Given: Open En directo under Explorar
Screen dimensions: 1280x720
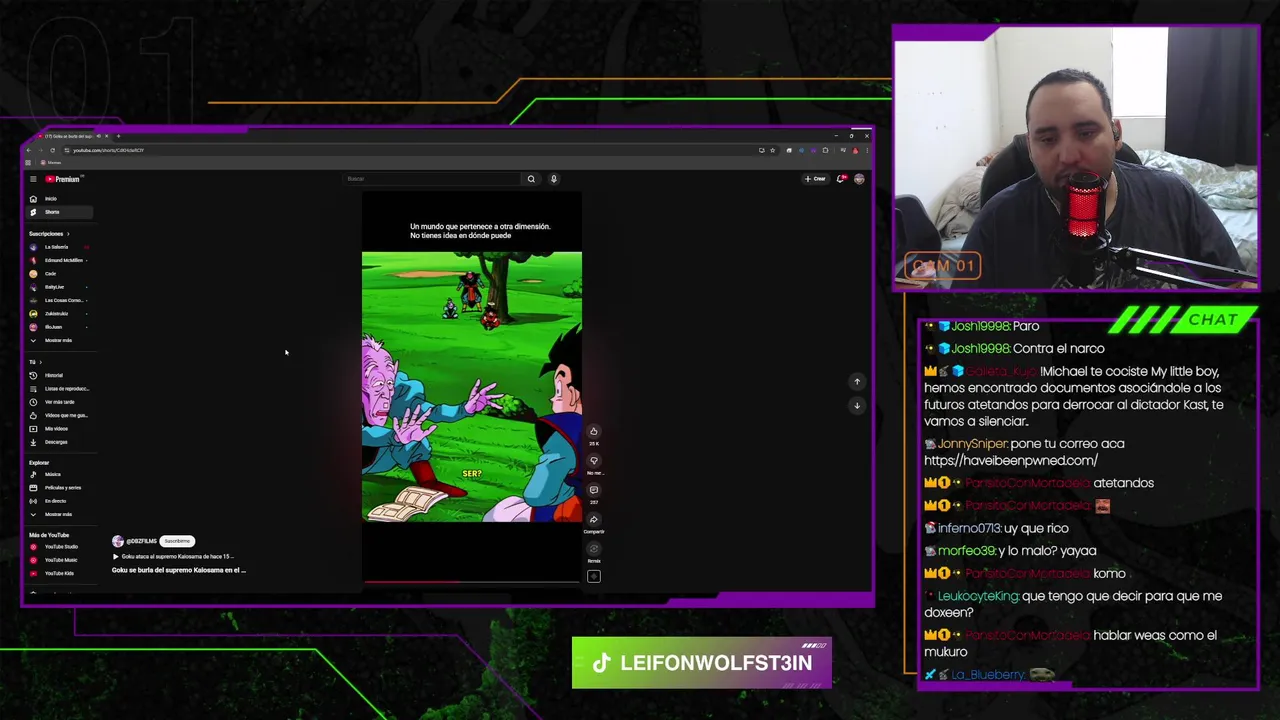Looking at the screenshot, I should pos(60,501).
